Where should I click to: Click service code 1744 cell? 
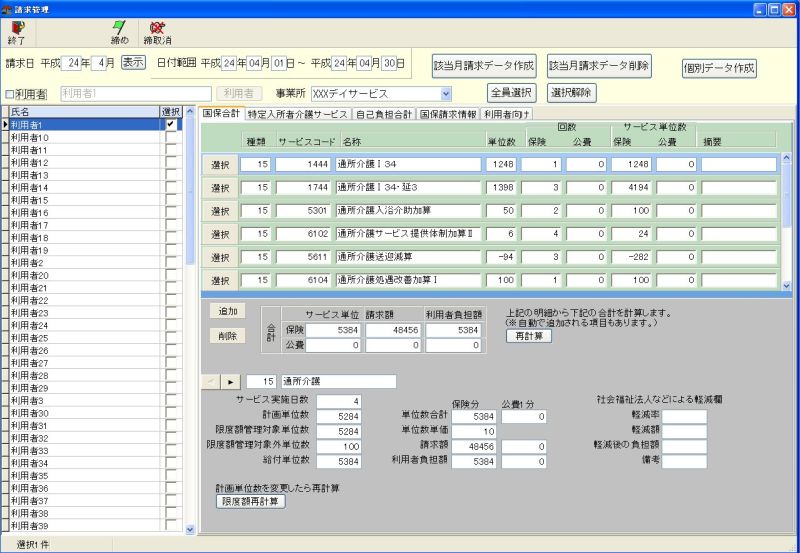303,188
